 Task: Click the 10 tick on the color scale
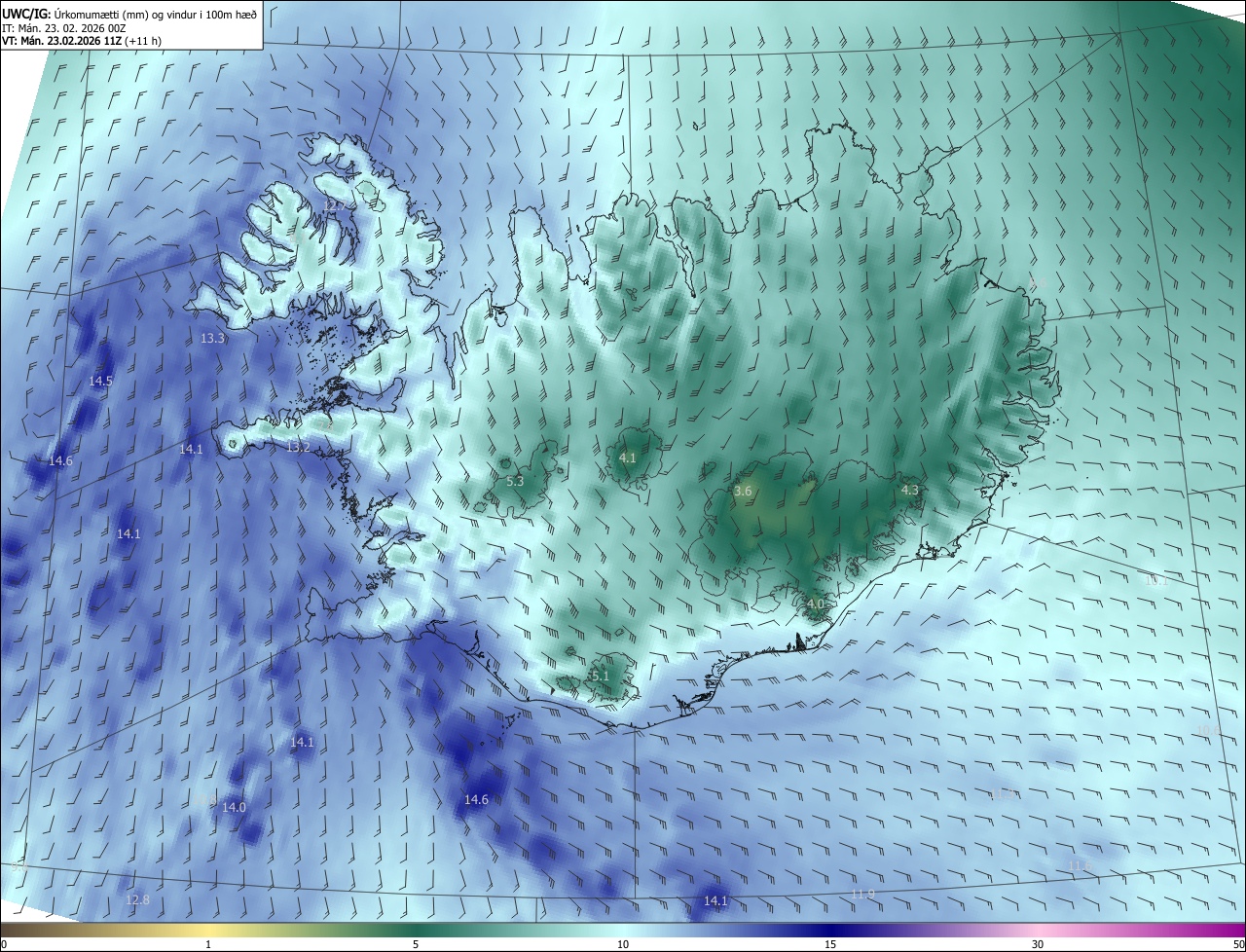point(623,945)
